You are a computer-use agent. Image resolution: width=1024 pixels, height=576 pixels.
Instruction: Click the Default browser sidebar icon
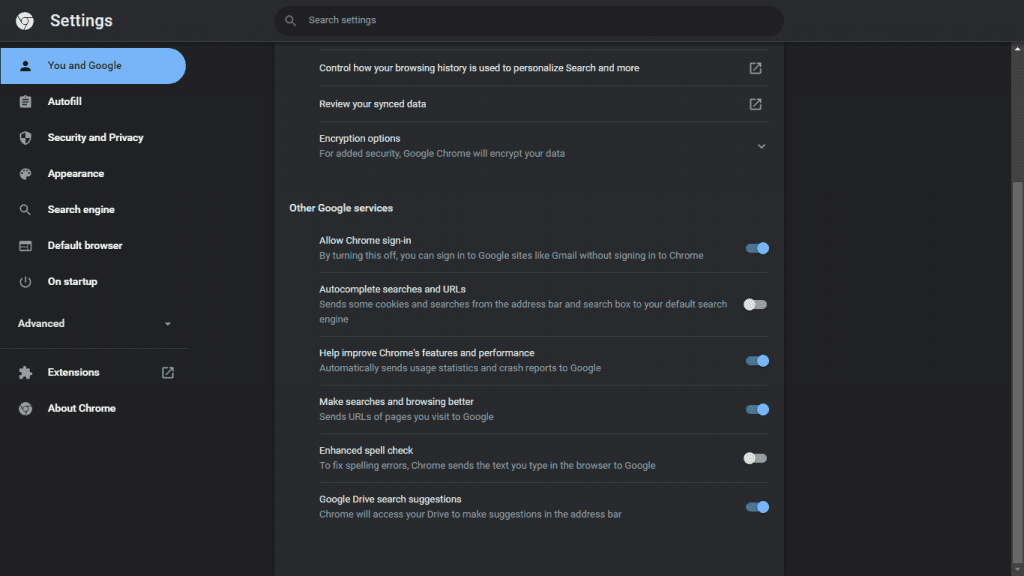click(25, 245)
